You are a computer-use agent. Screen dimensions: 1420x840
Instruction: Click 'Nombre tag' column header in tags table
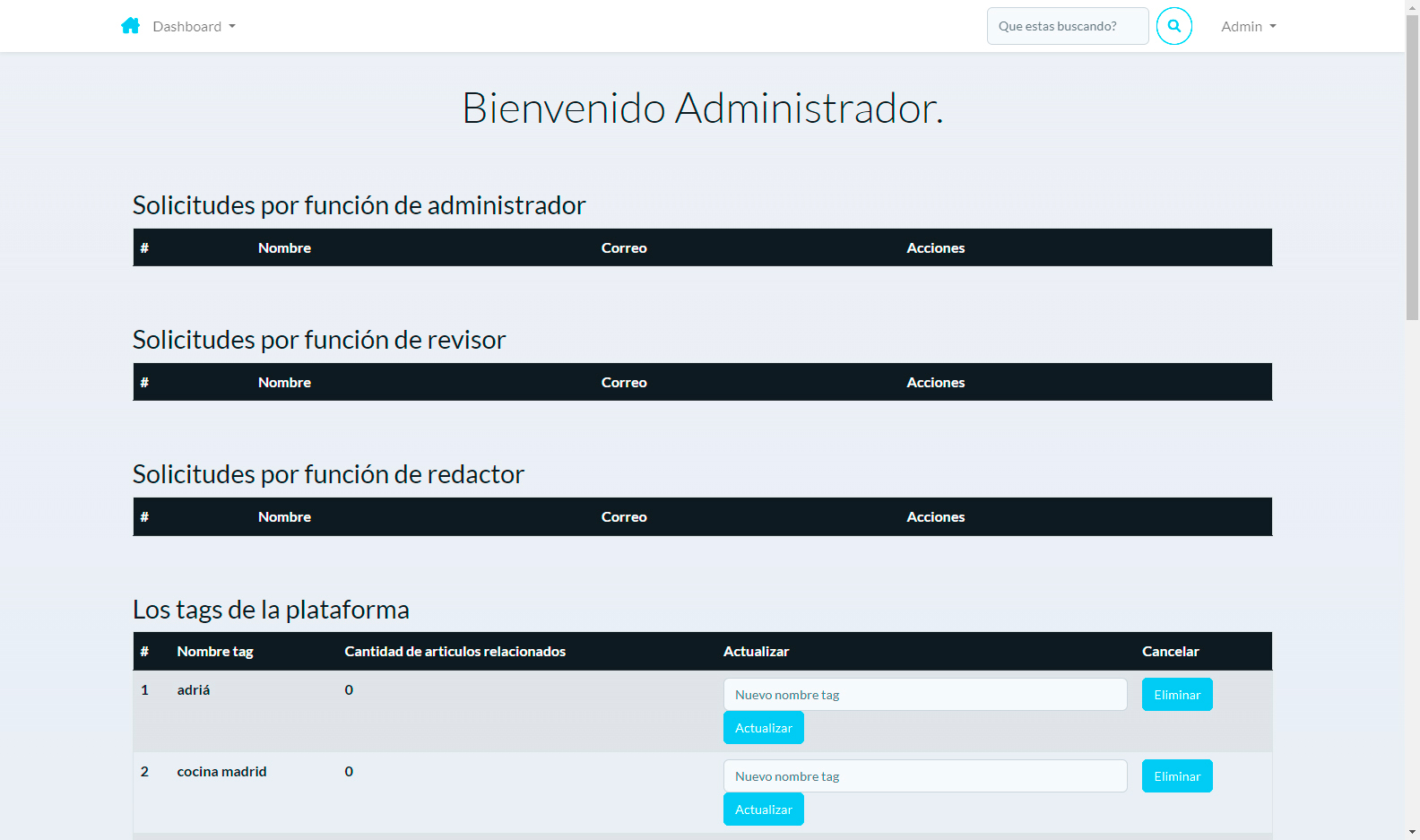click(x=215, y=652)
